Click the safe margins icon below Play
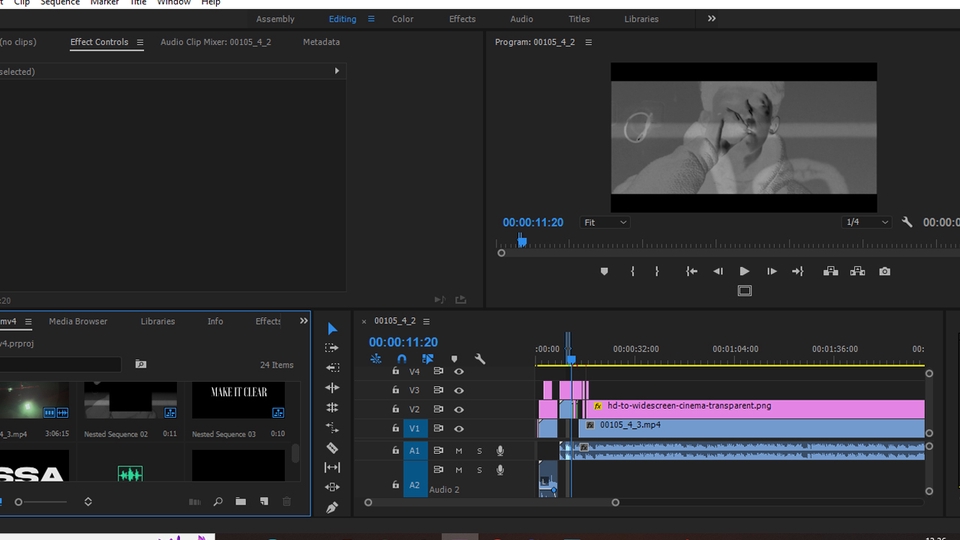Viewport: 960px width, 540px height. (744, 291)
